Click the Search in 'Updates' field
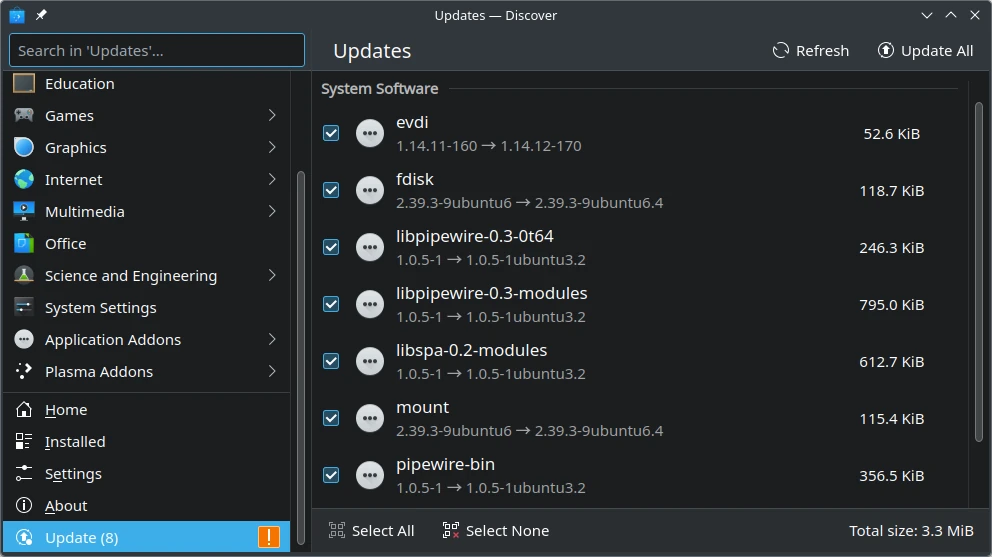 point(157,50)
